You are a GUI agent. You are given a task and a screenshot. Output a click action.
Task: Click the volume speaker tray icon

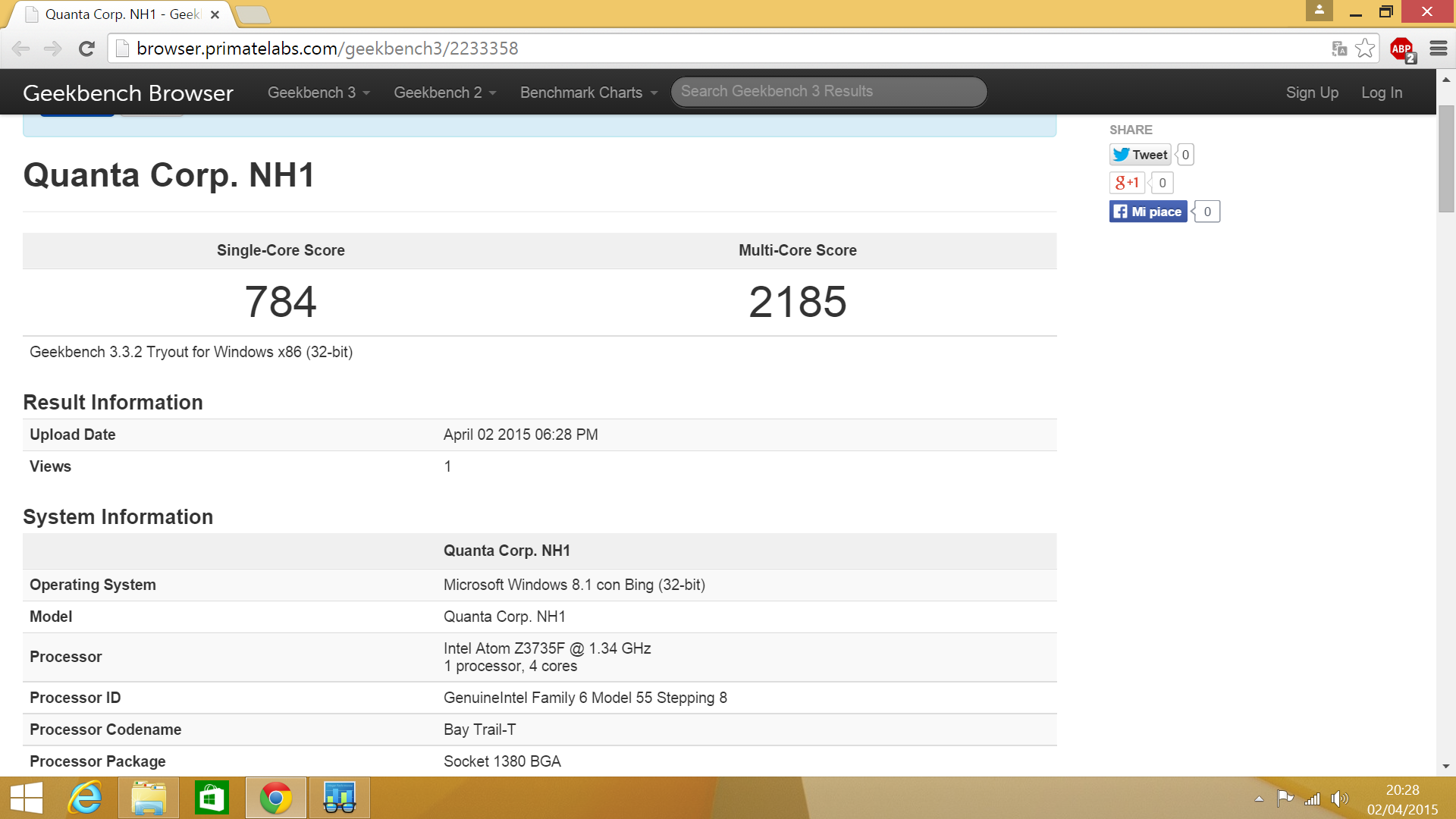[x=1340, y=799]
